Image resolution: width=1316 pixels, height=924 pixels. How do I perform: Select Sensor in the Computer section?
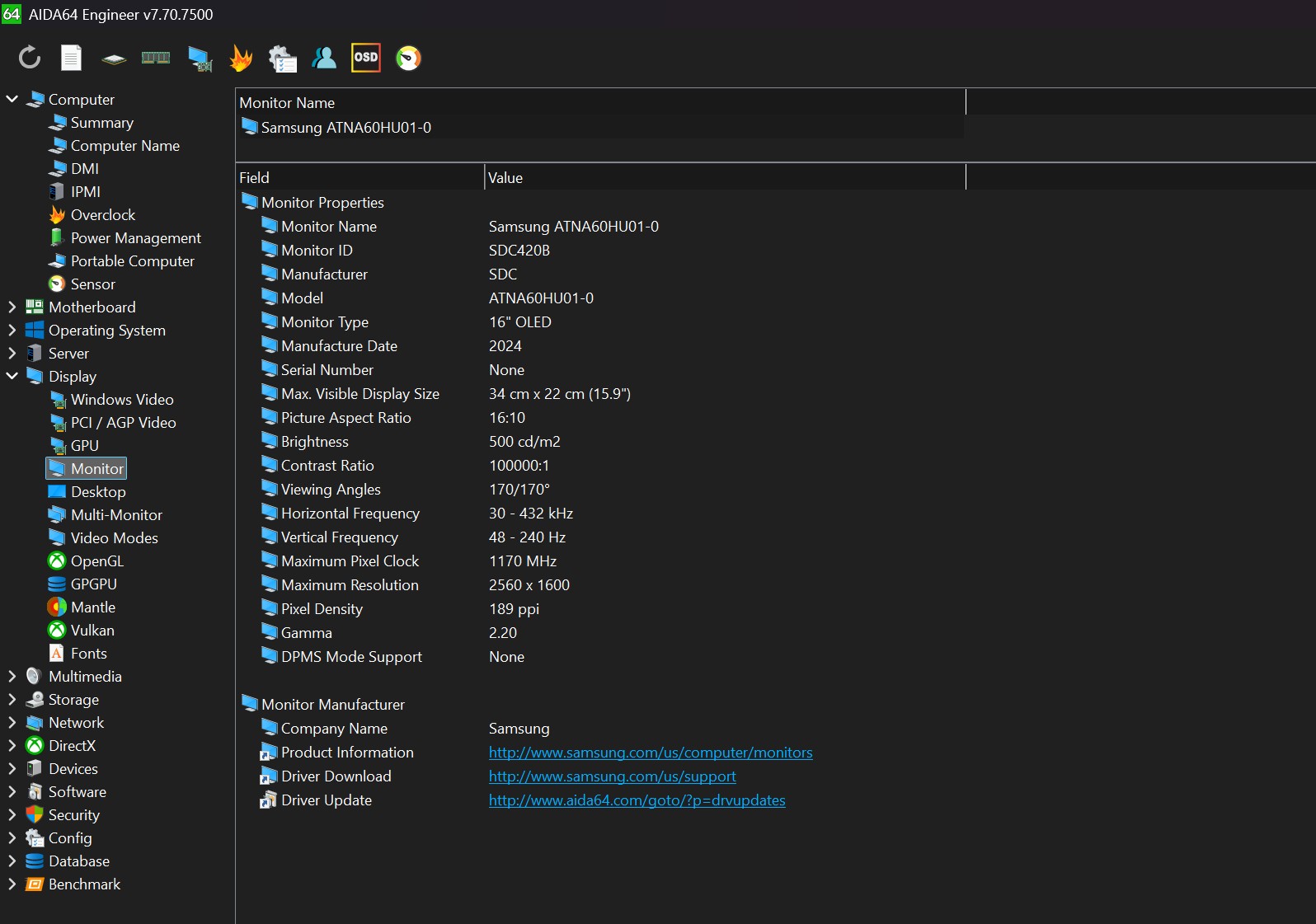pos(92,284)
